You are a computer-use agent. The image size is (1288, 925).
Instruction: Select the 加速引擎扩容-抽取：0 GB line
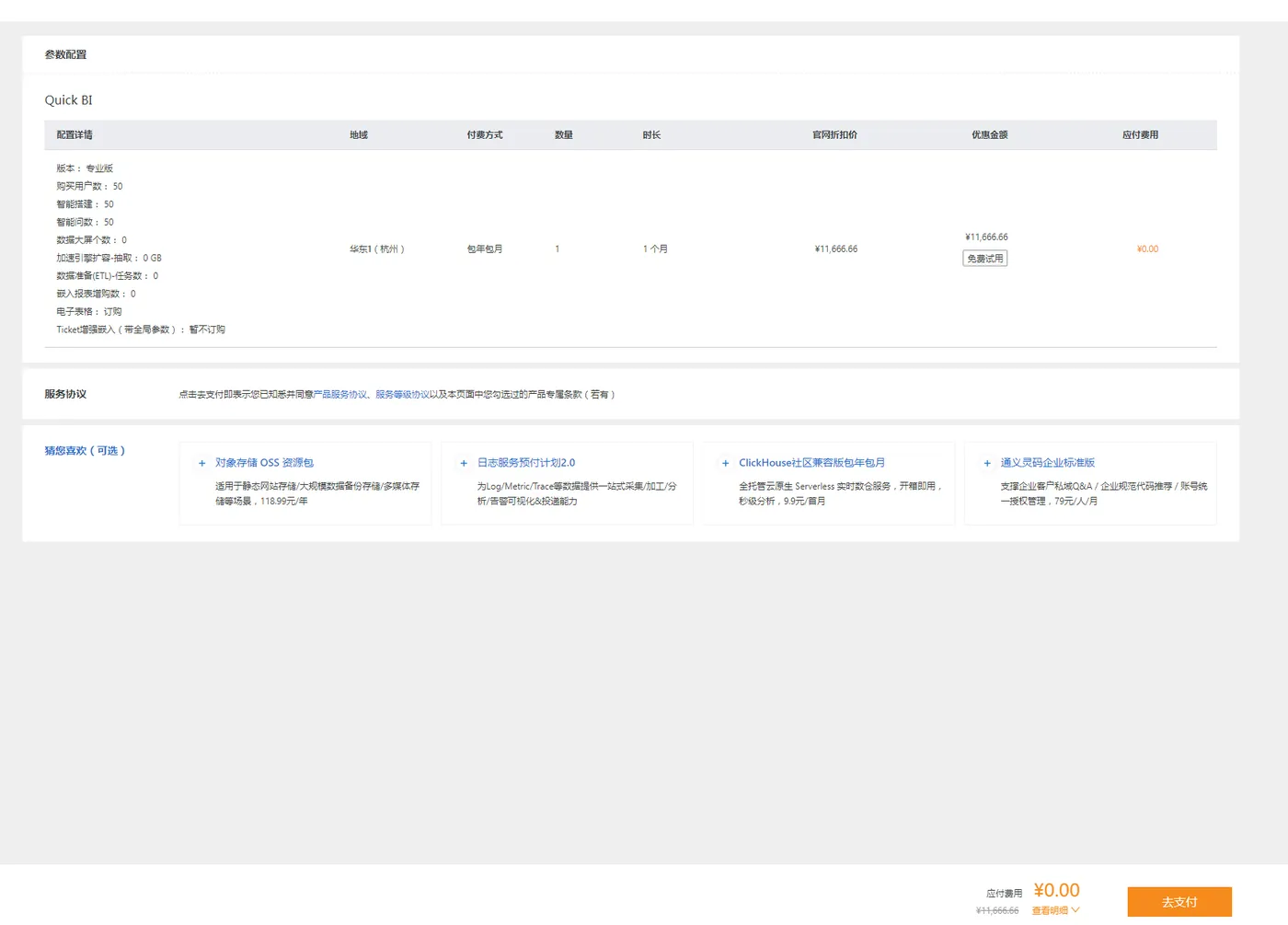tap(109, 259)
